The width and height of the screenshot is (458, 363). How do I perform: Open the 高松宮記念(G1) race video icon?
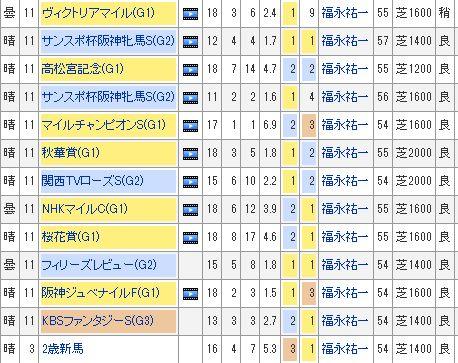pyautogui.click(x=191, y=70)
